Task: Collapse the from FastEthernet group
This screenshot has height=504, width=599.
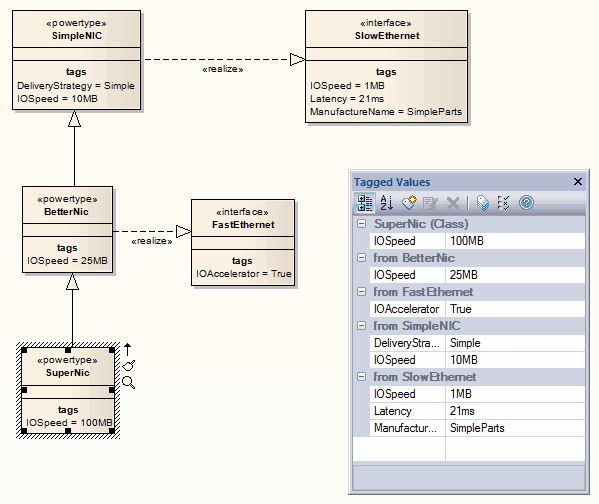Action: point(361,292)
